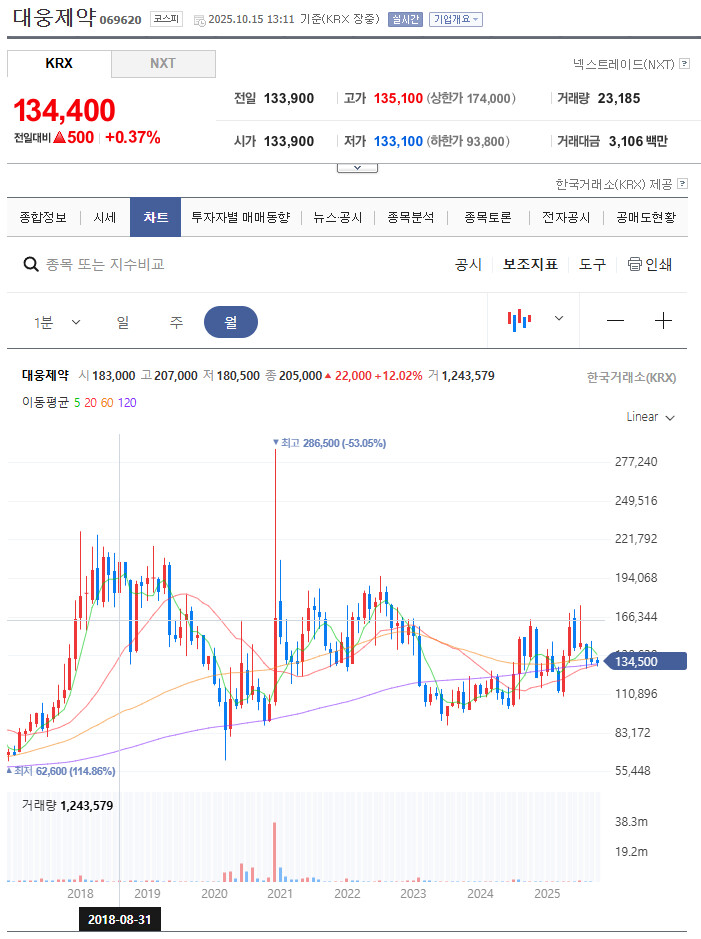Click the 코스피 market badge

tap(166, 19)
